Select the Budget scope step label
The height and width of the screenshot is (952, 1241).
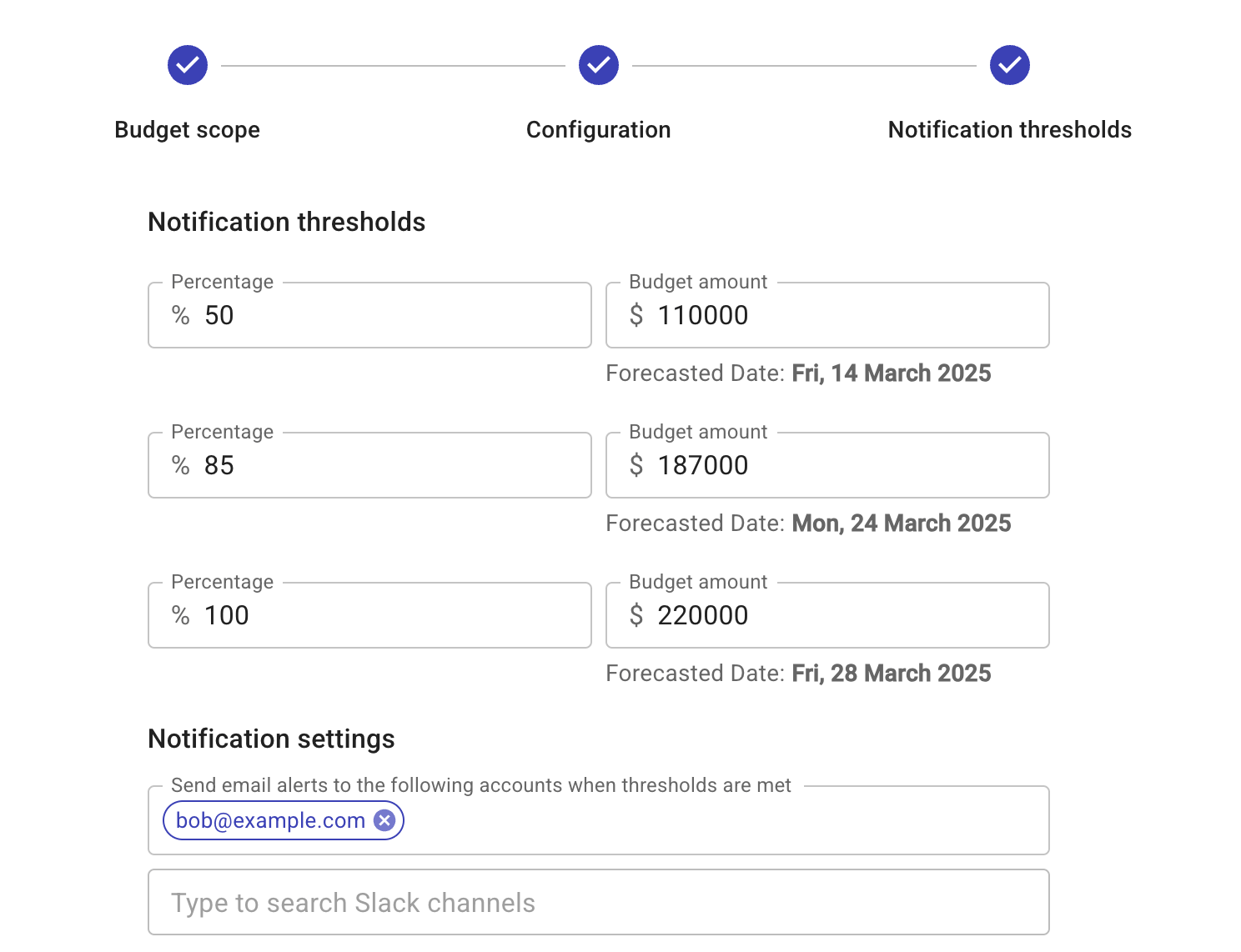[187, 129]
